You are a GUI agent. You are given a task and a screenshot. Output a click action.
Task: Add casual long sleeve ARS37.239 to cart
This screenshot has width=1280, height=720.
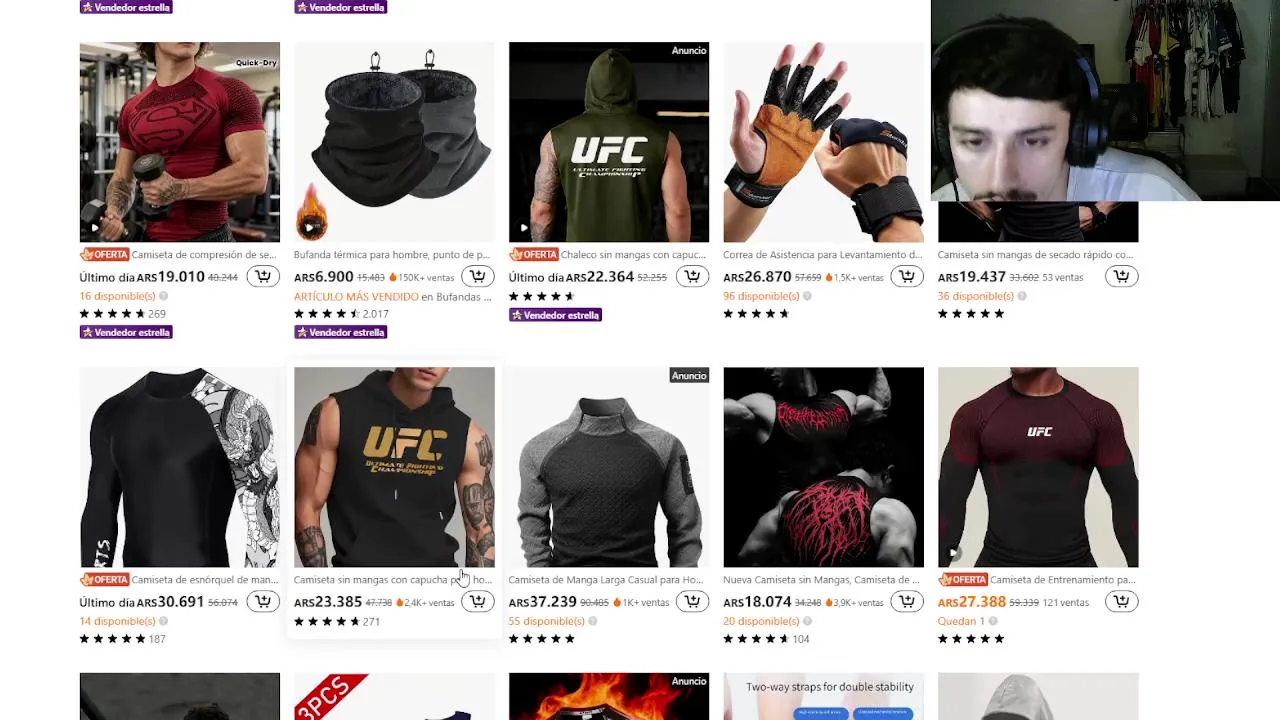[x=692, y=602]
